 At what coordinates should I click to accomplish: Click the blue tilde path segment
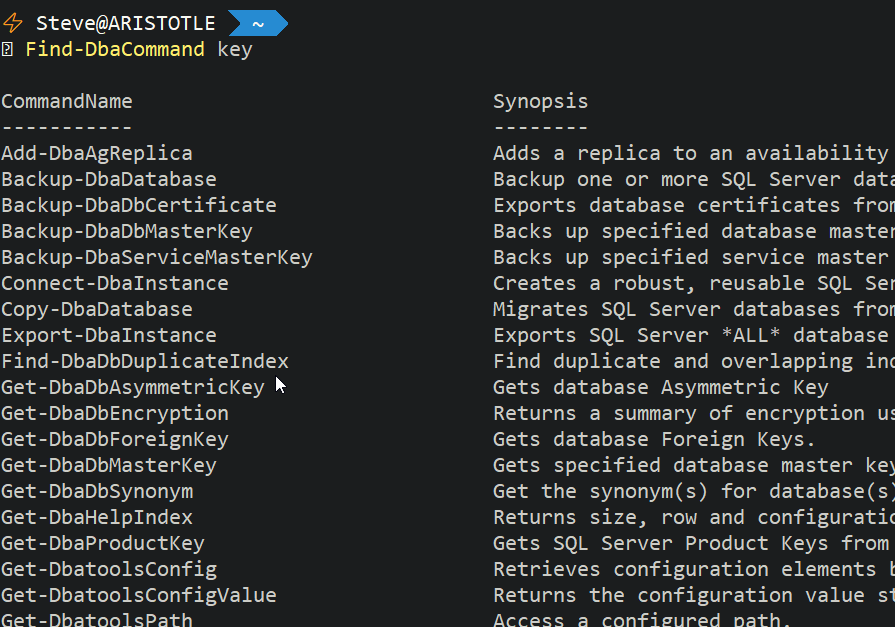point(257,23)
